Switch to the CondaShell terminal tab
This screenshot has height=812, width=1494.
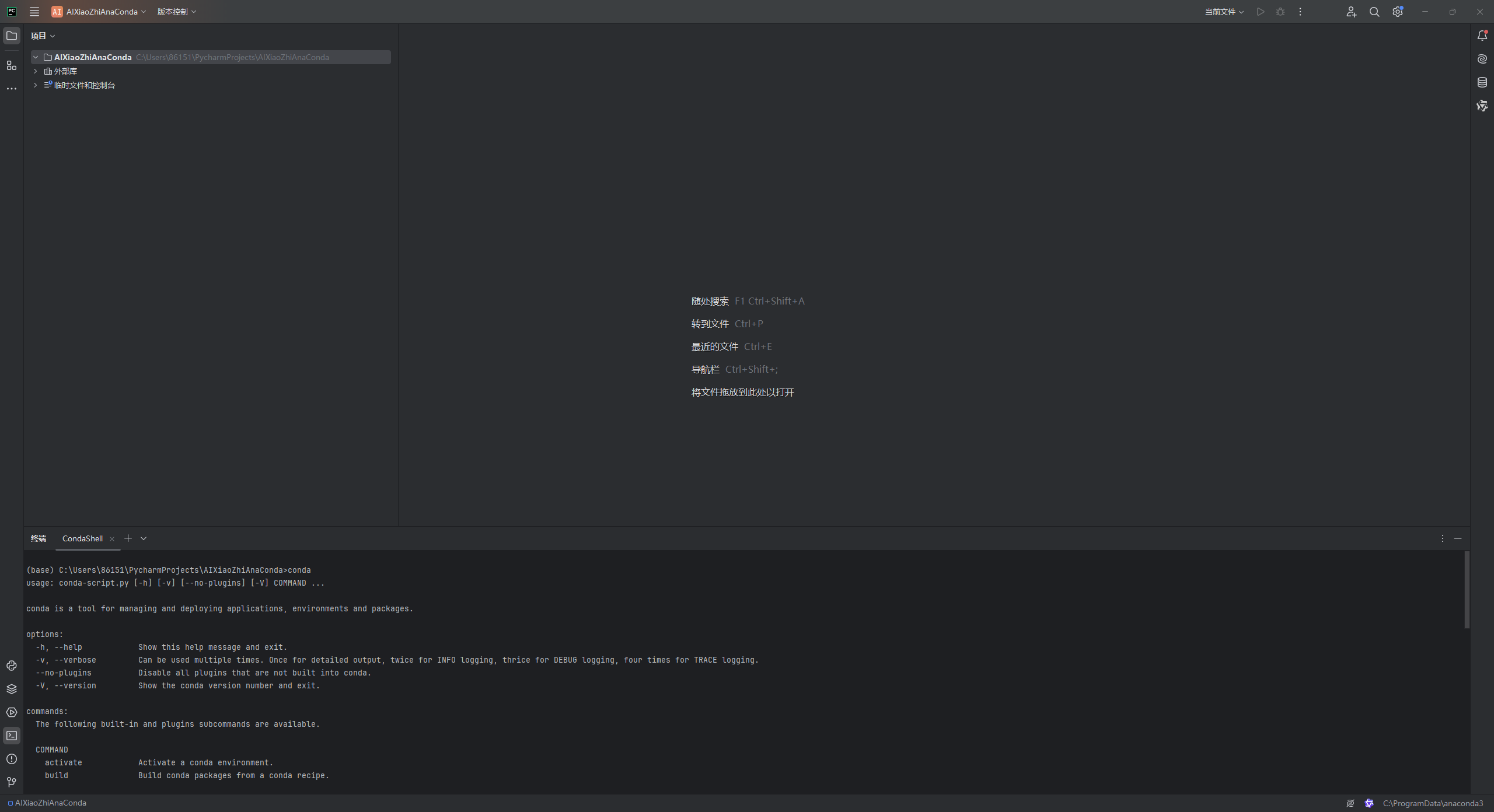click(x=82, y=538)
